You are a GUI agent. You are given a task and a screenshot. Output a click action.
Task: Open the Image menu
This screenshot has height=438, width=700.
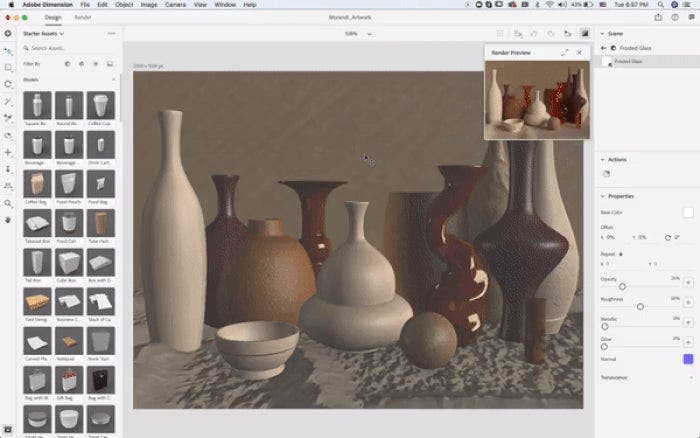(x=149, y=4)
